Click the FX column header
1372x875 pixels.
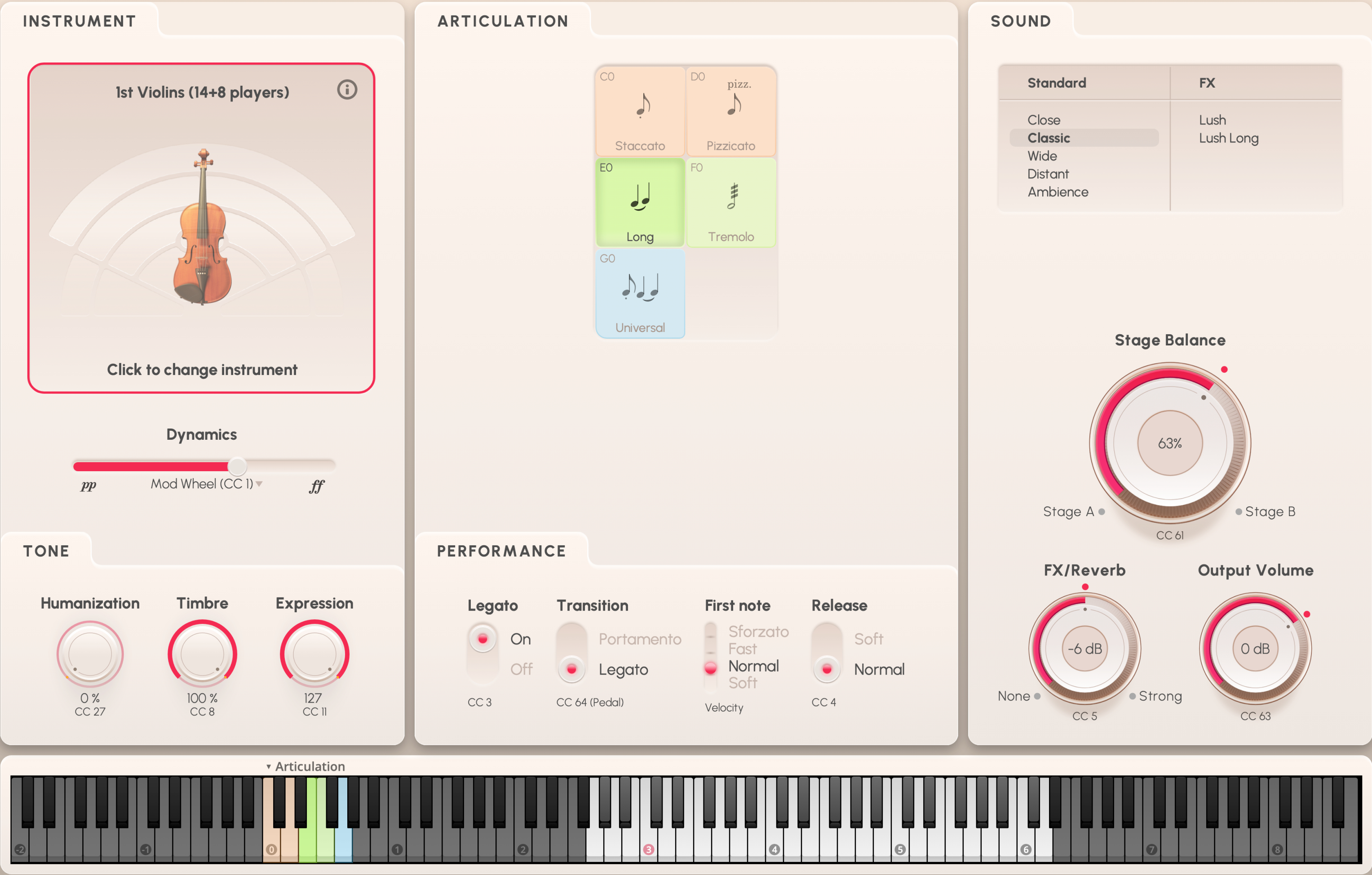tap(1207, 83)
